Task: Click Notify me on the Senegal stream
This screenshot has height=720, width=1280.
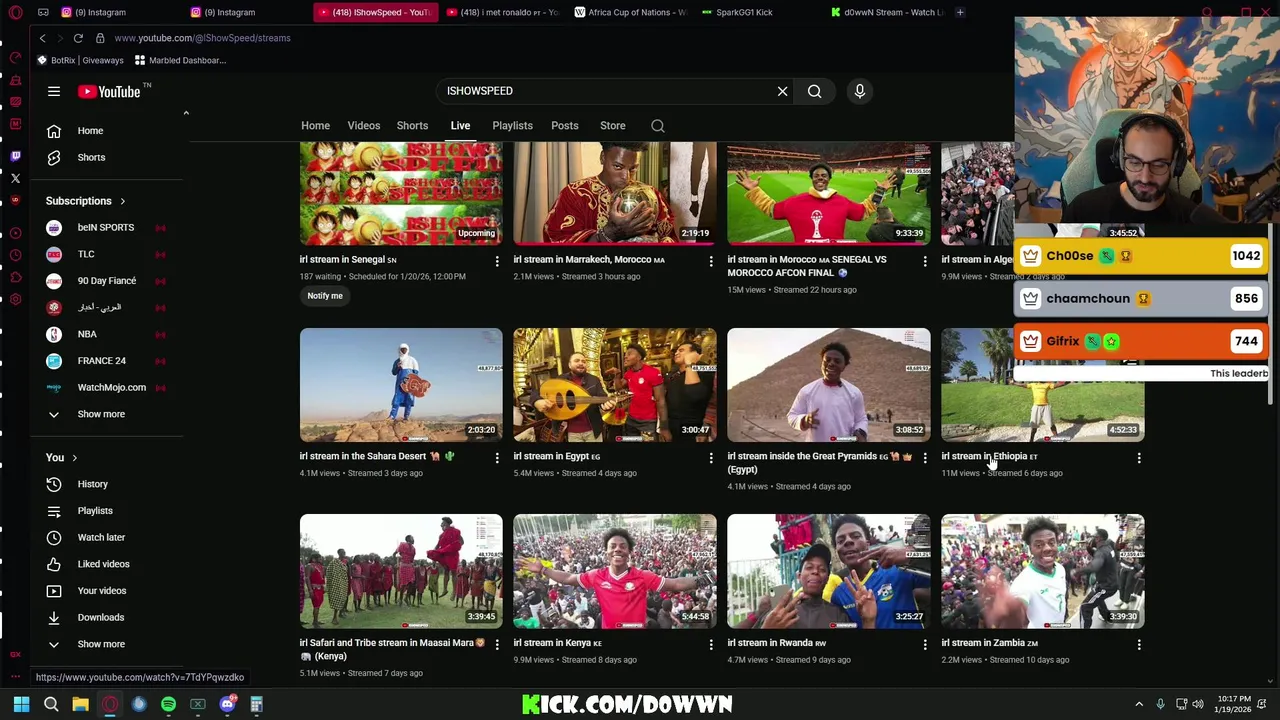Action: [325, 296]
